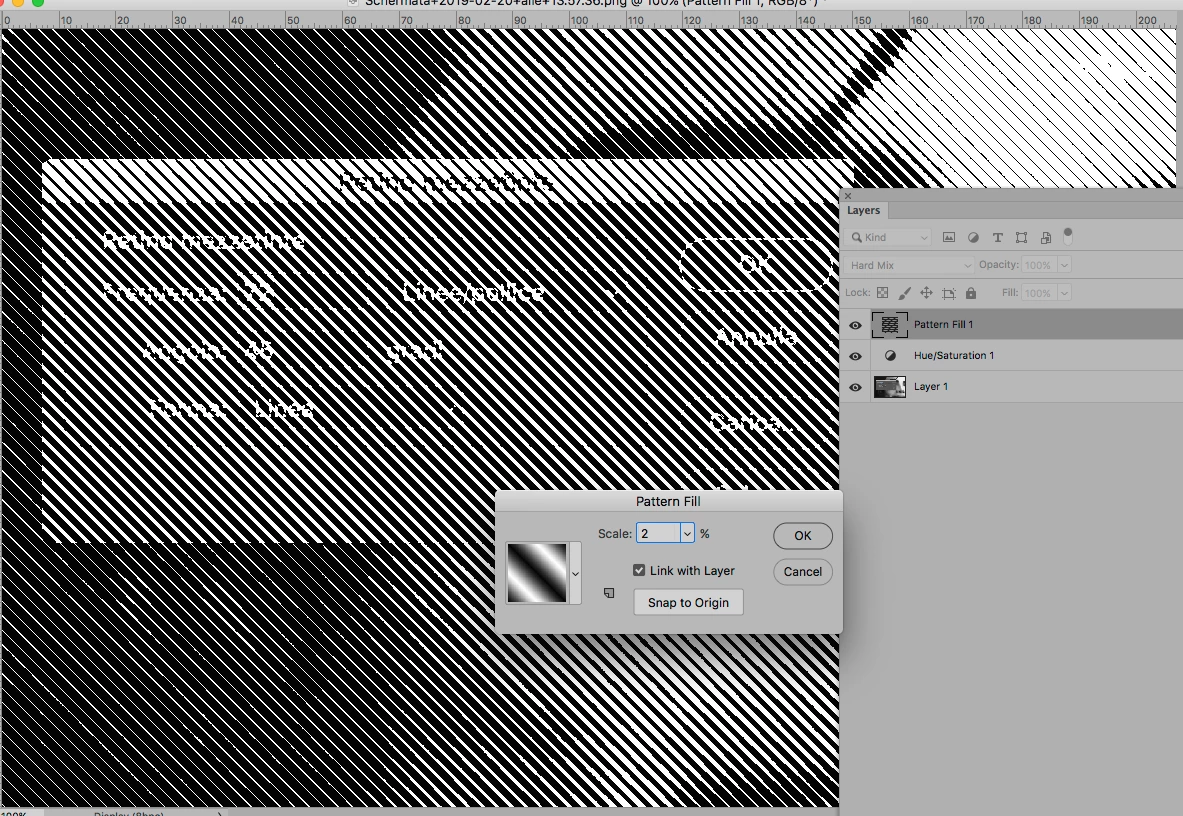Screen dimensions: 1183x816
Task: Filter layers by smart objects icon
Action: [x=1046, y=237]
